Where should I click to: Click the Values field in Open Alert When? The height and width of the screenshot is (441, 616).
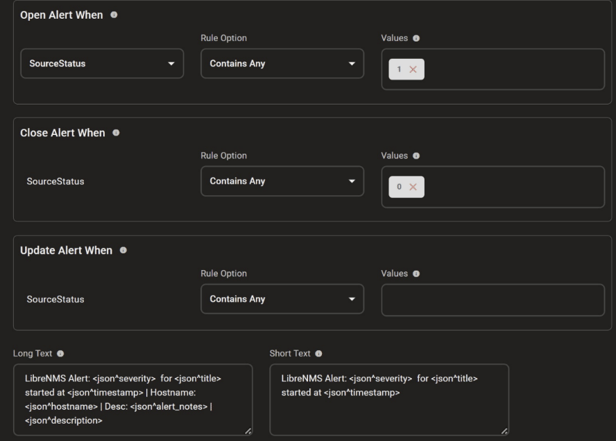(510, 70)
